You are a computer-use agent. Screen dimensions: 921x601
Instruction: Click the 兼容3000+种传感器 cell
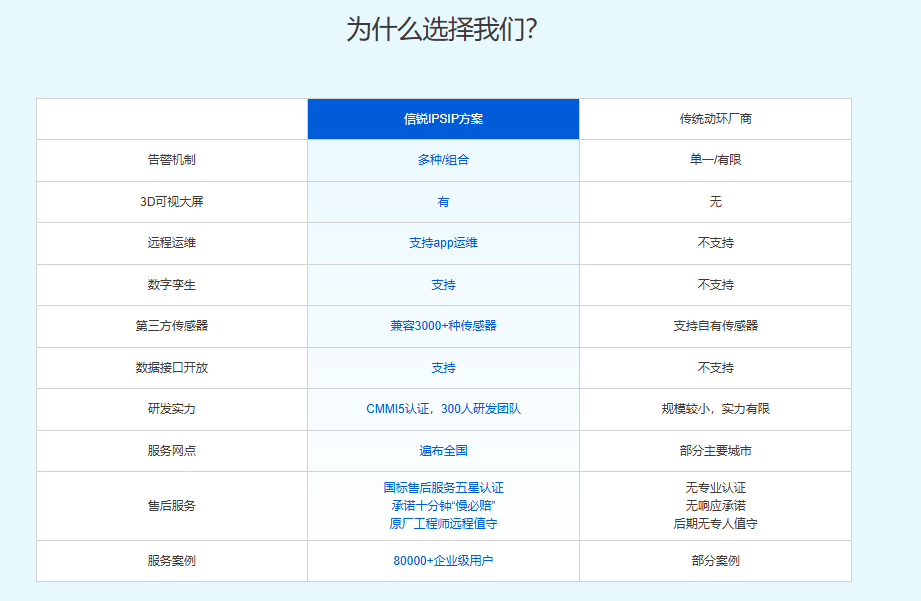coord(443,325)
